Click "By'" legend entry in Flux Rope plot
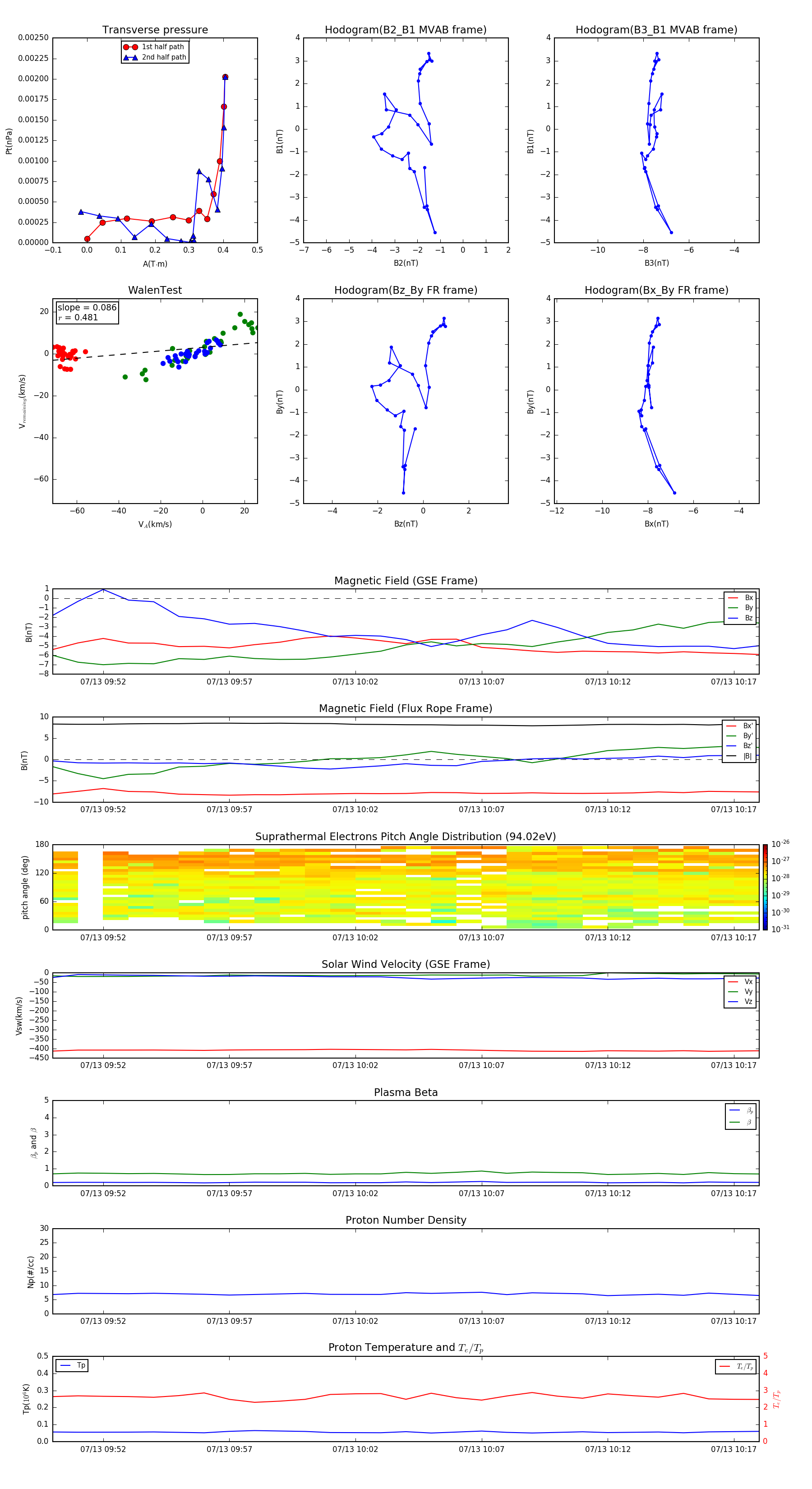The image size is (812, 1489). tap(739, 736)
